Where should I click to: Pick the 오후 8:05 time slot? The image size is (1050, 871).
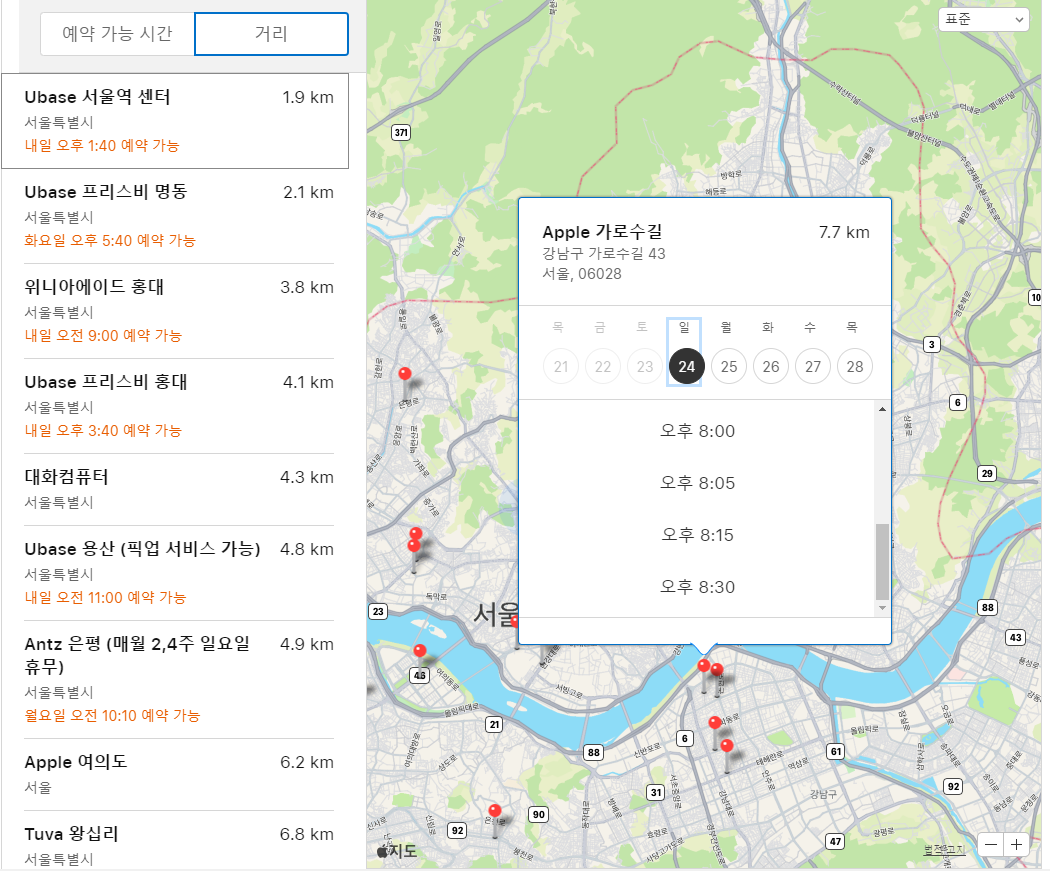(697, 483)
